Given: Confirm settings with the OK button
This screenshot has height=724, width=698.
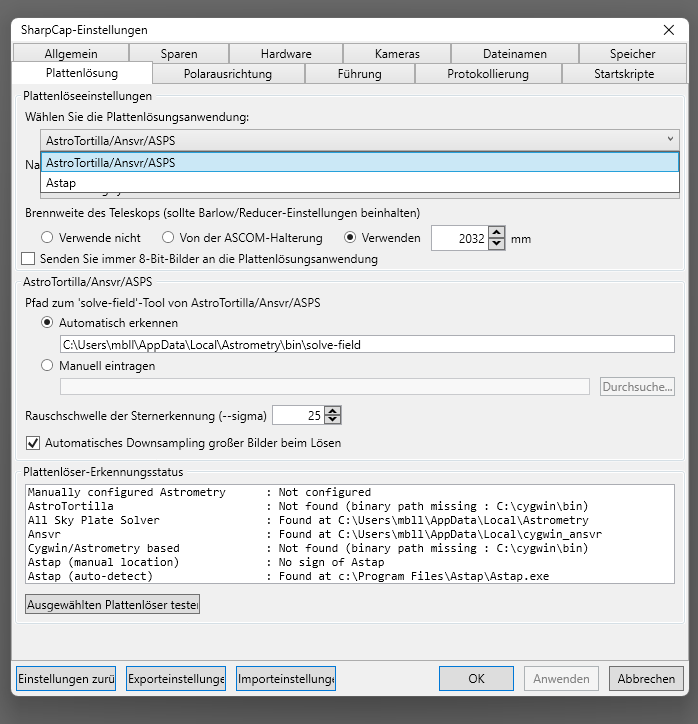Looking at the screenshot, I should (x=476, y=678).
